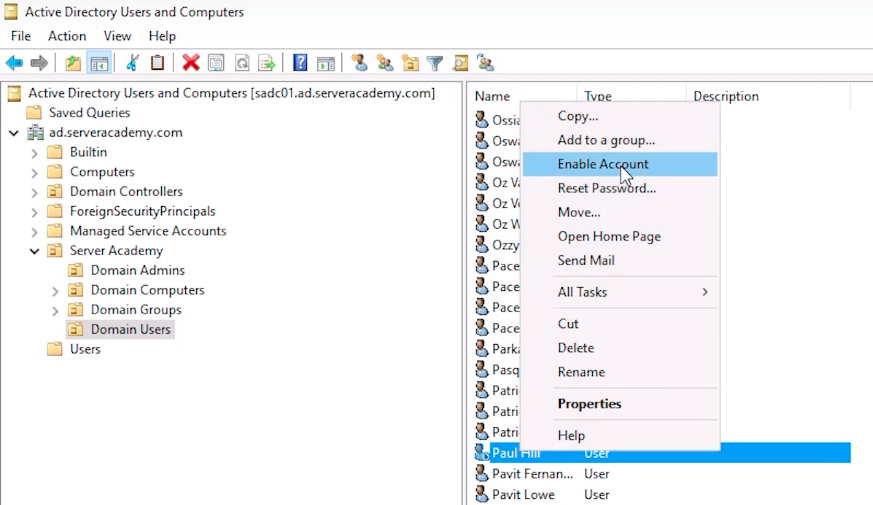
Task: Click the Create new user toolbar icon
Action: [360, 63]
